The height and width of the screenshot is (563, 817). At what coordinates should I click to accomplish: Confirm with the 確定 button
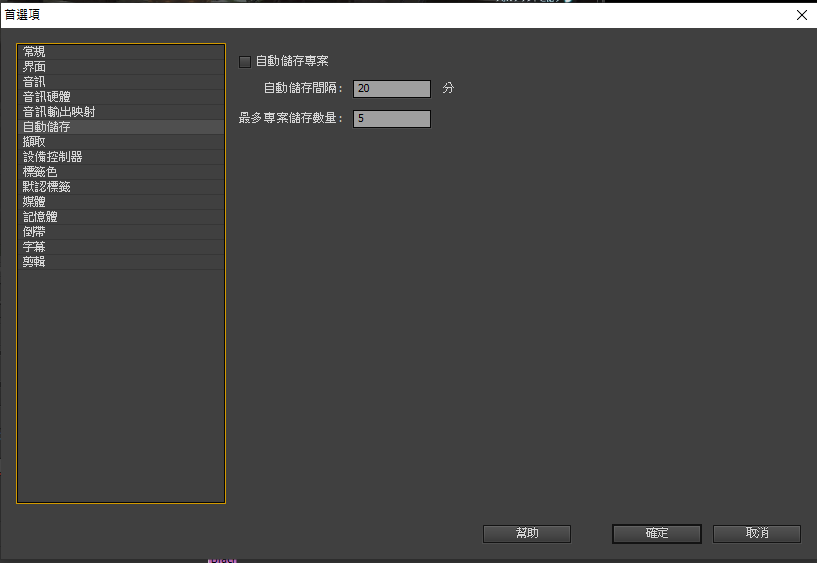tap(657, 534)
